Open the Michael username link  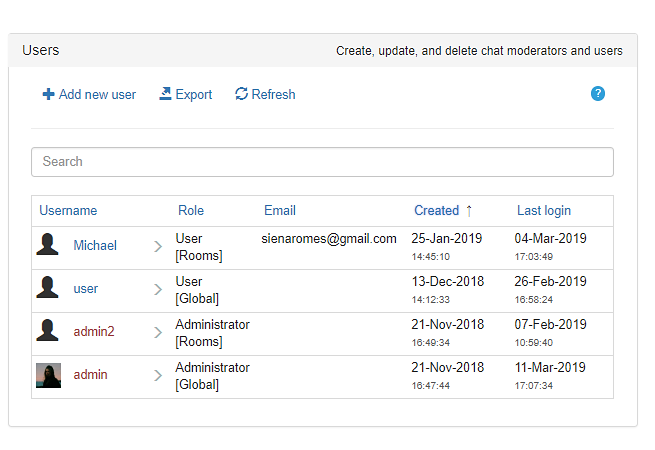pyautogui.click(x=95, y=246)
